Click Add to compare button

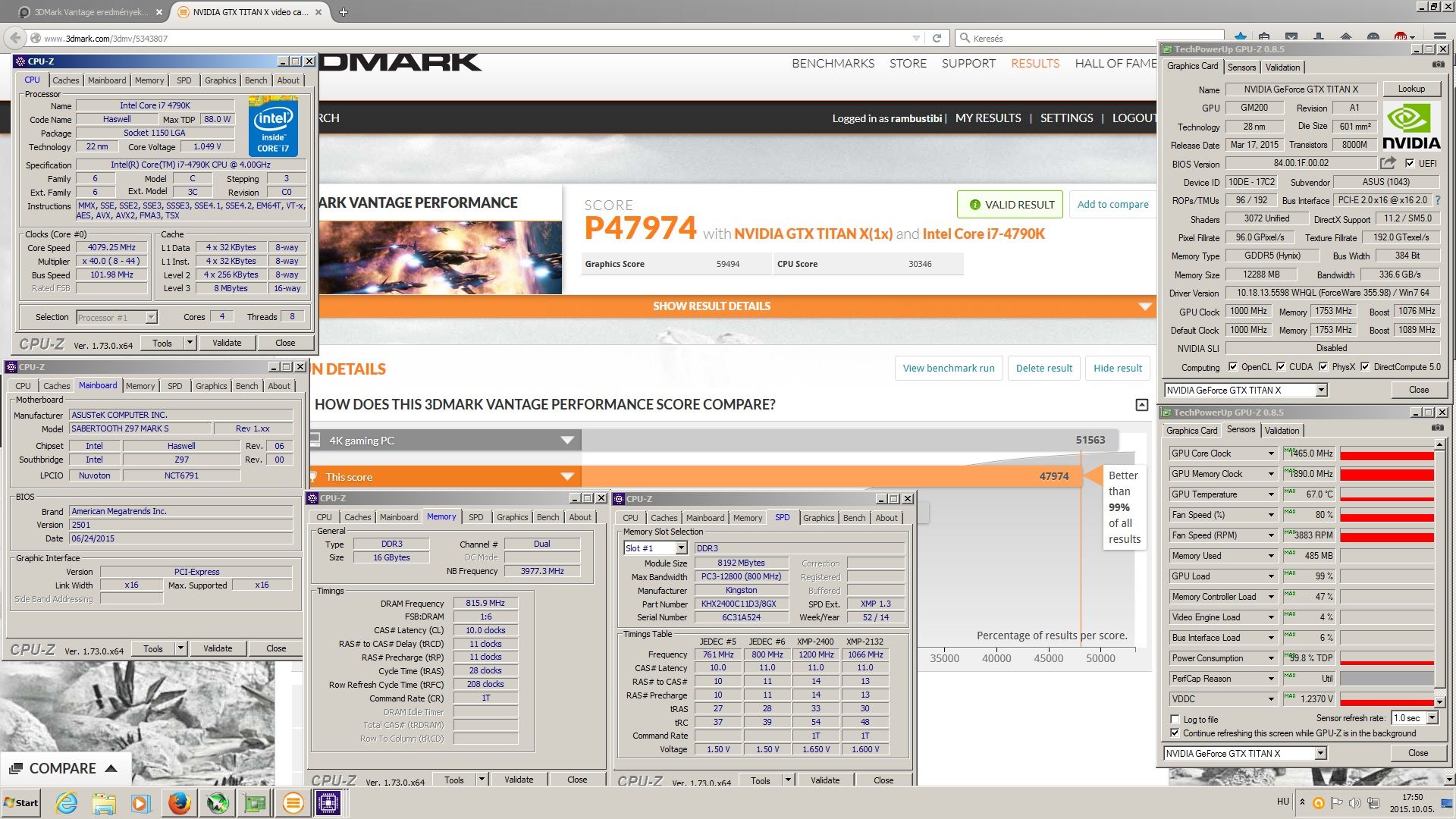click(x=1112, y=205)
